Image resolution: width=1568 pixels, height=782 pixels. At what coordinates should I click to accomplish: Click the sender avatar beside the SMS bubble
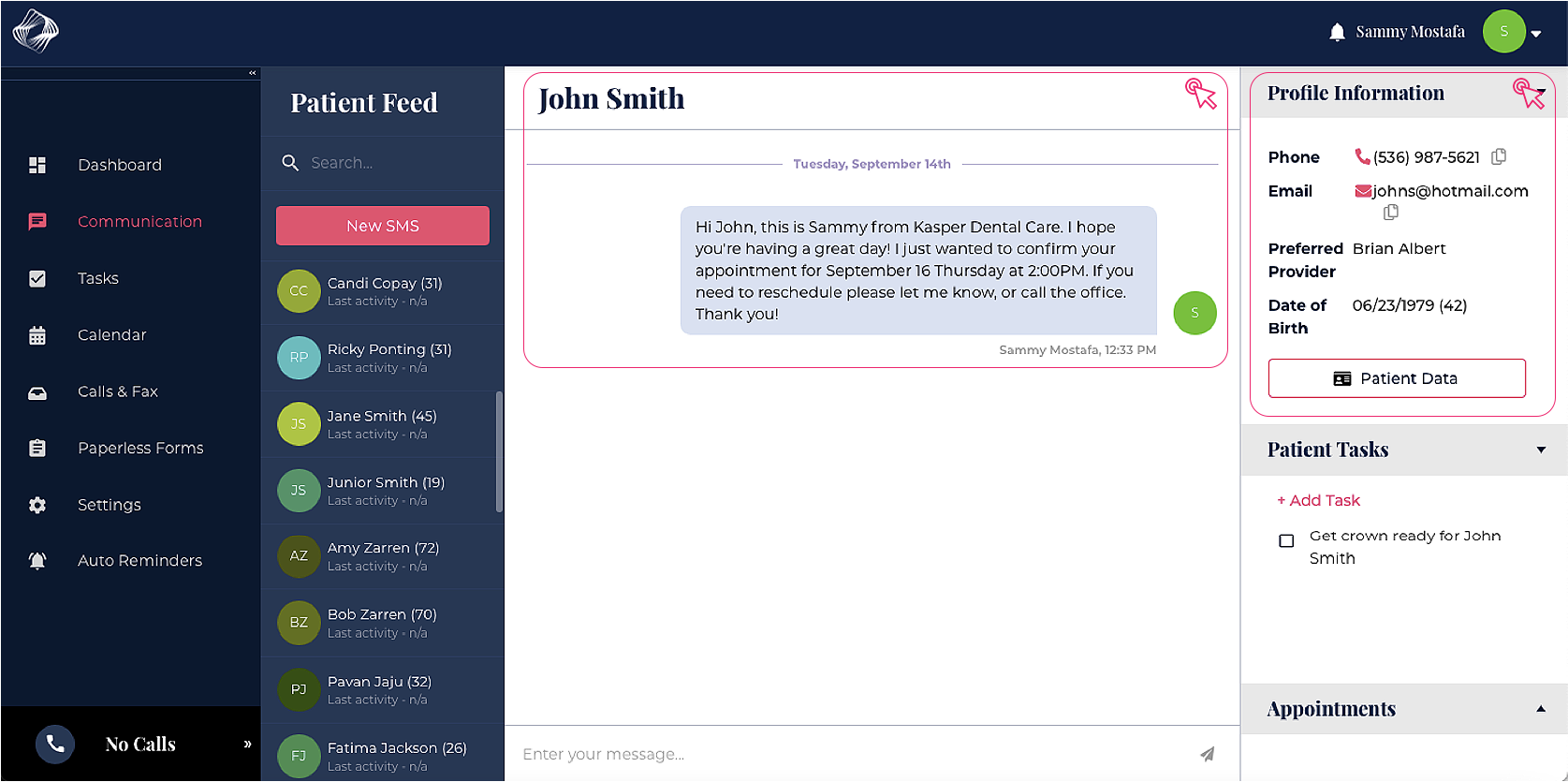click(1194, 313)
